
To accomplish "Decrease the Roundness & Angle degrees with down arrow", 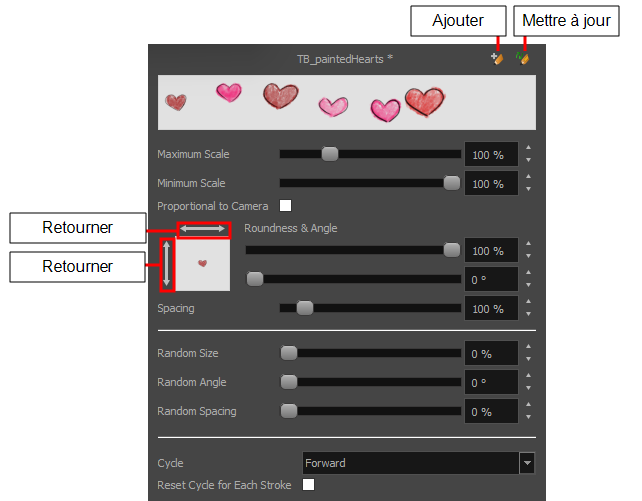I will pos(529,285).
